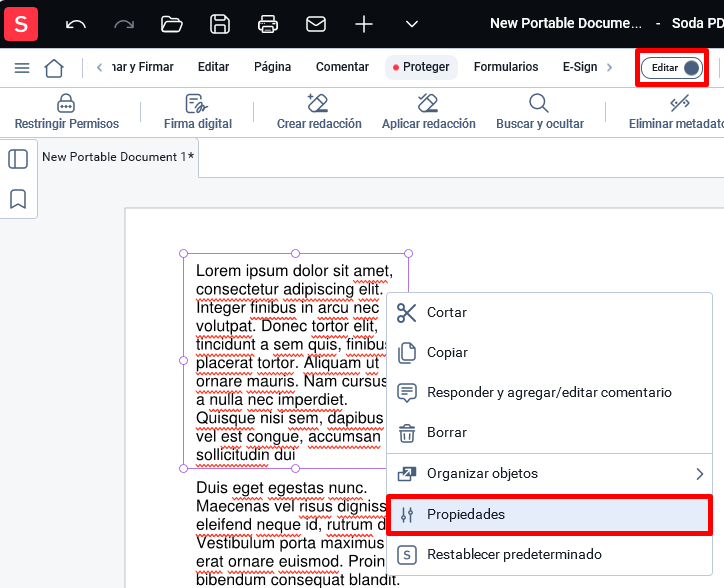The height and width of the screenshot is (588, 724).
Task: Select the New Portable Document 1 tab
Action: tap(118, 157)
